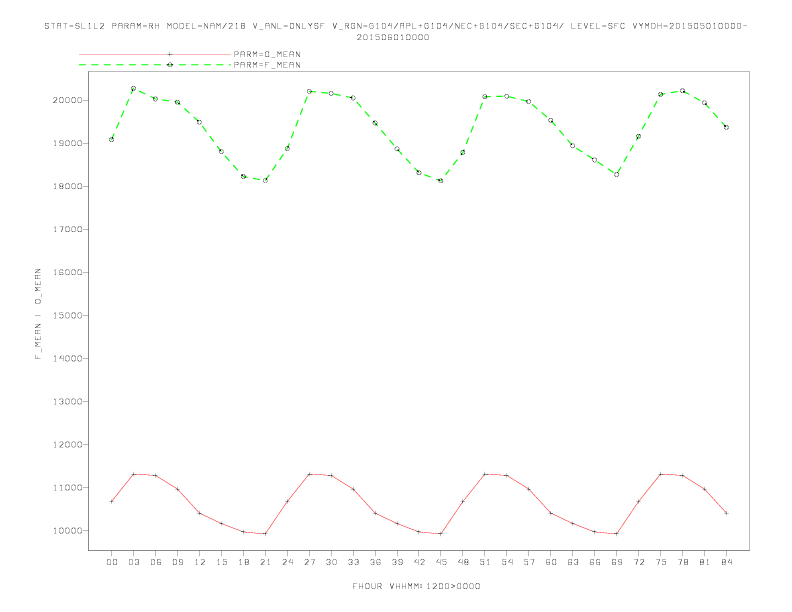Screen dimensions: 792x612
Task: Click the 30 forecast hour tick label
Action: coord(331,562)
